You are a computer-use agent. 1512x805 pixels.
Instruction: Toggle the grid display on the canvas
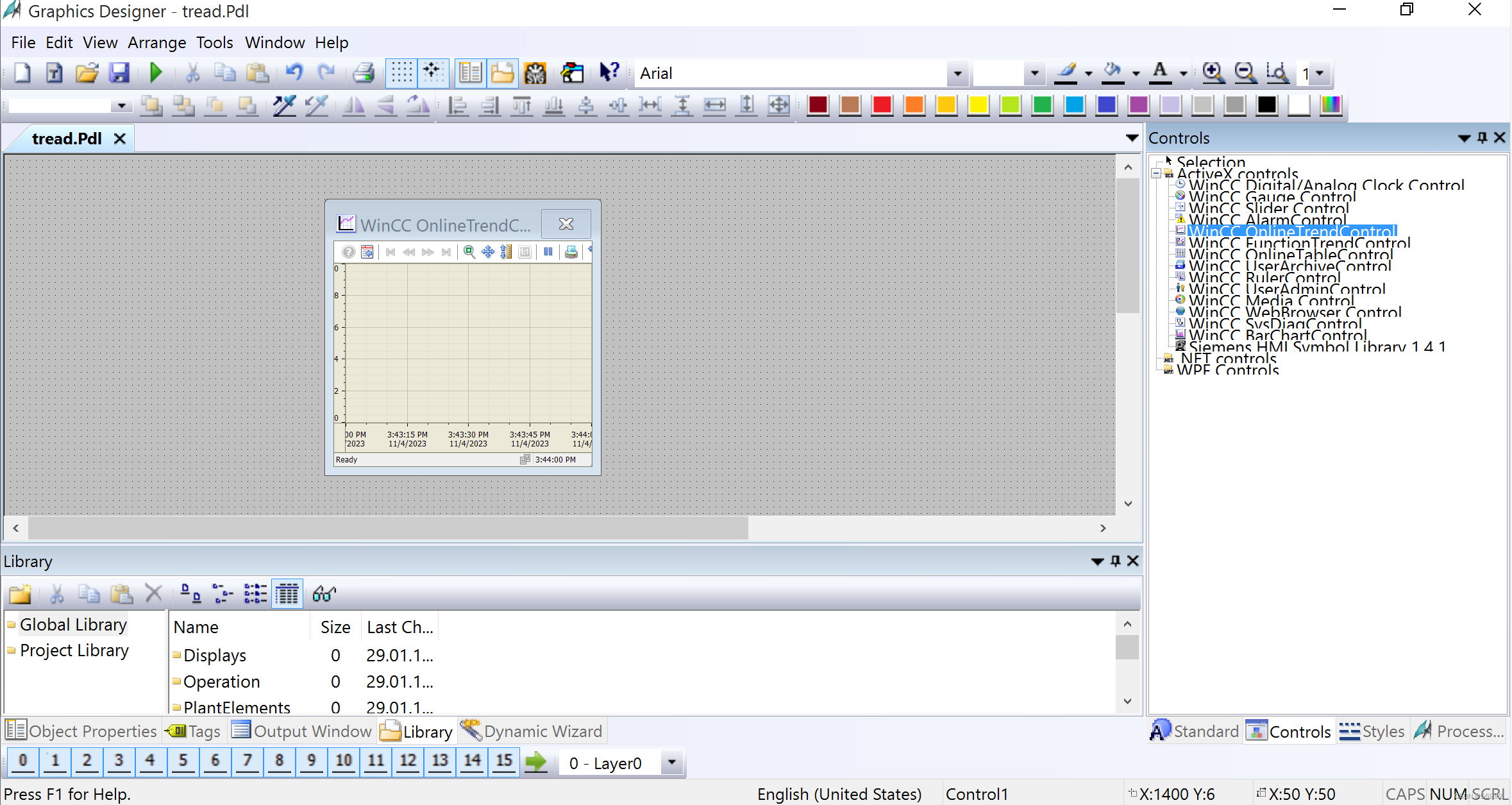401,72
